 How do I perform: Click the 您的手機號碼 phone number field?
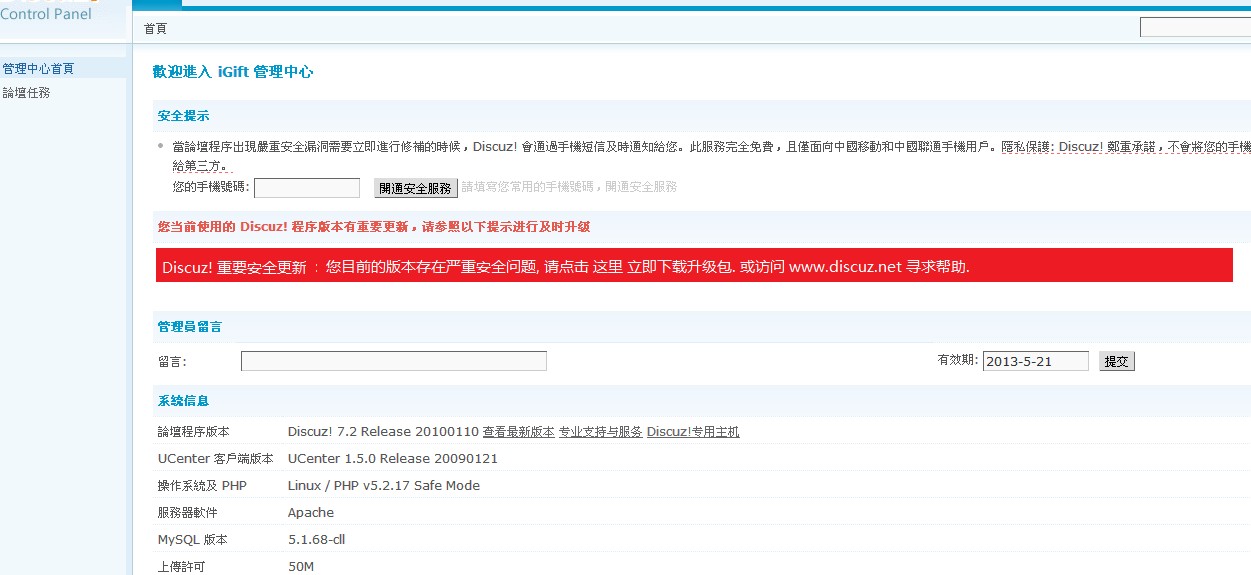click(x=307, y=188)
